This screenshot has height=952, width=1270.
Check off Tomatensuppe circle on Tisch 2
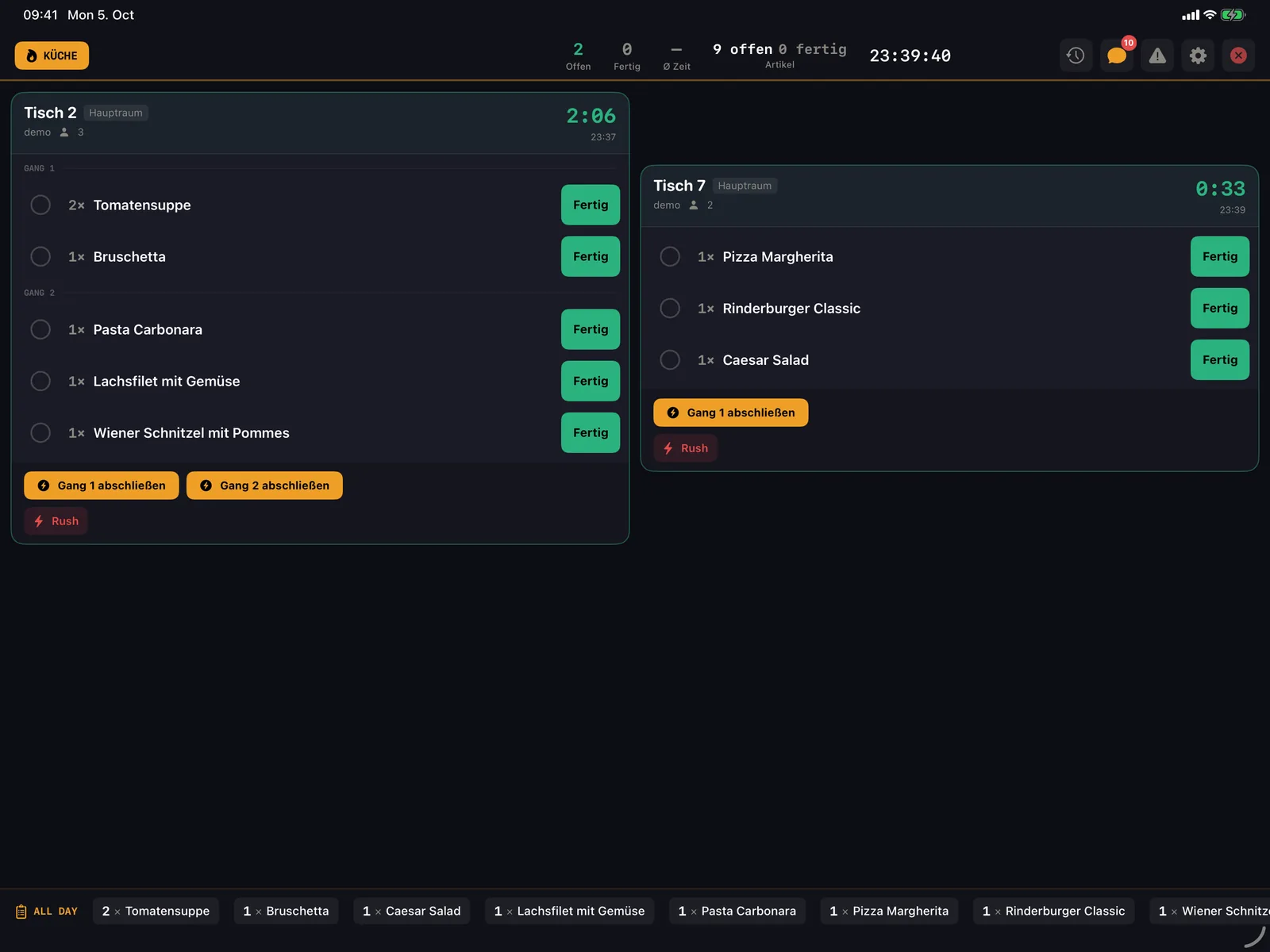pos(40,205)
